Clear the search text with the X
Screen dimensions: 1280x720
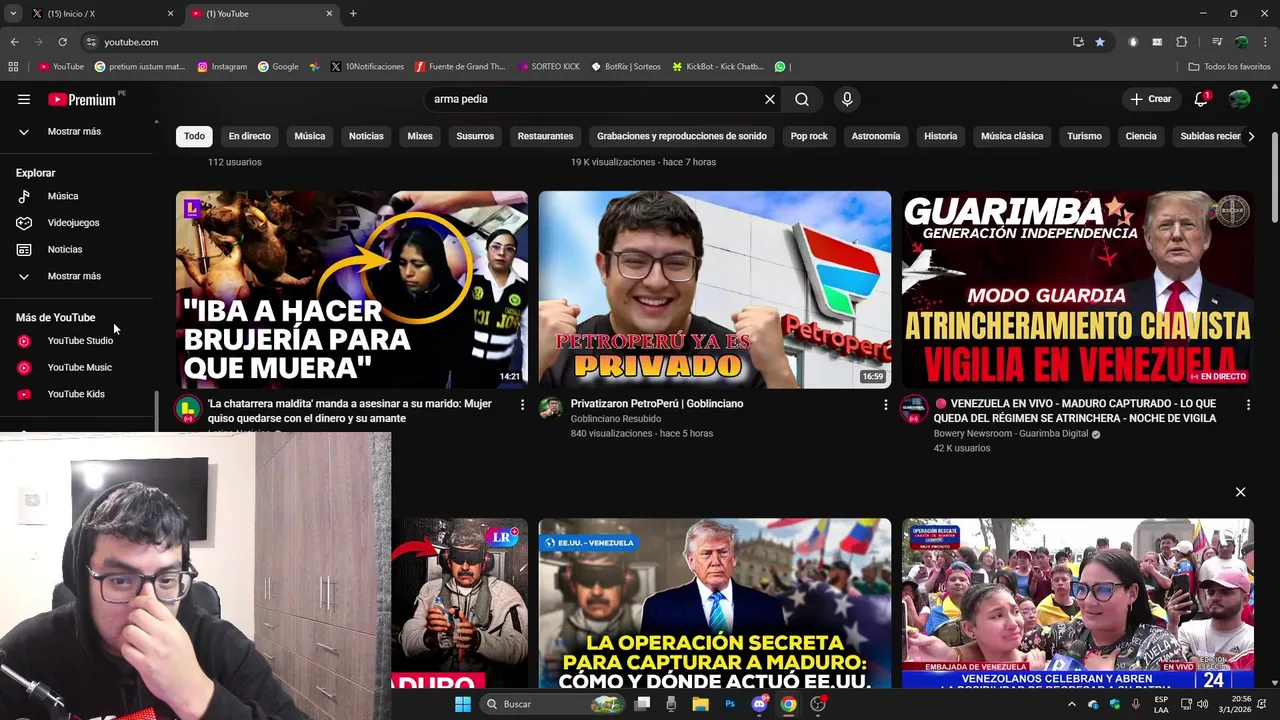pyautogui.click(x=770, y=99)
